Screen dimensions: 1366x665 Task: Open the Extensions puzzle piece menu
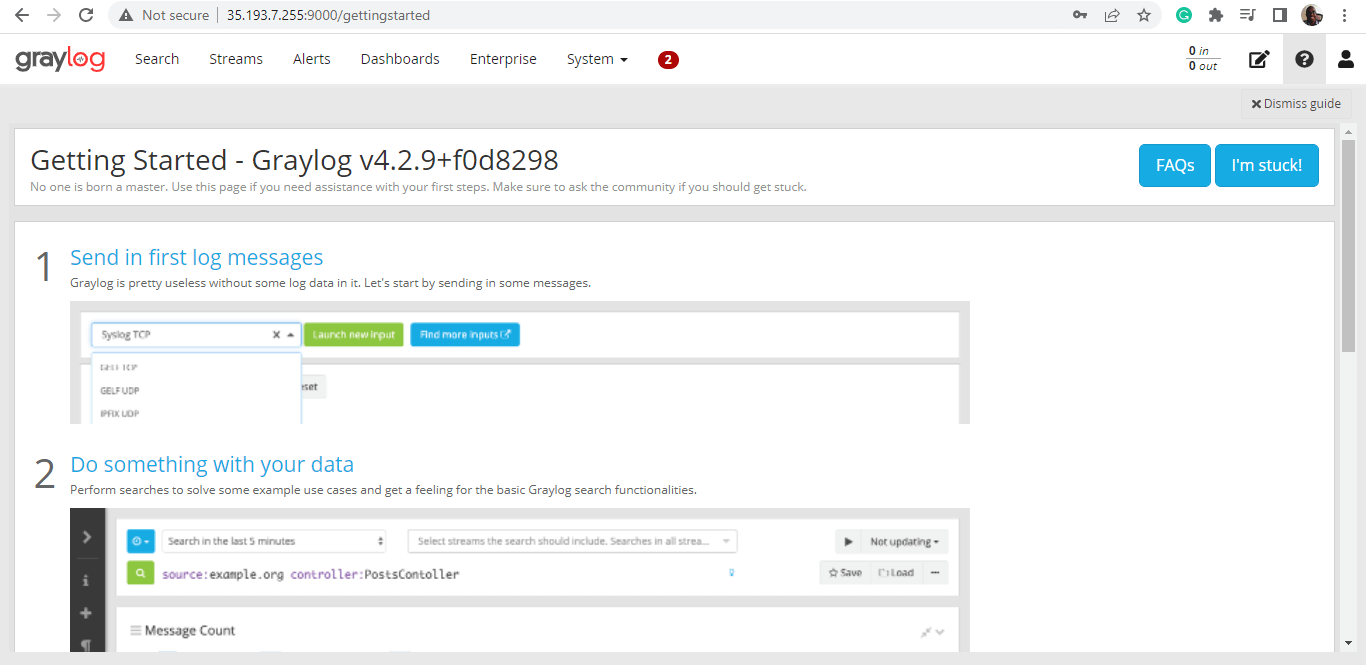click(x=1216, y=15)
